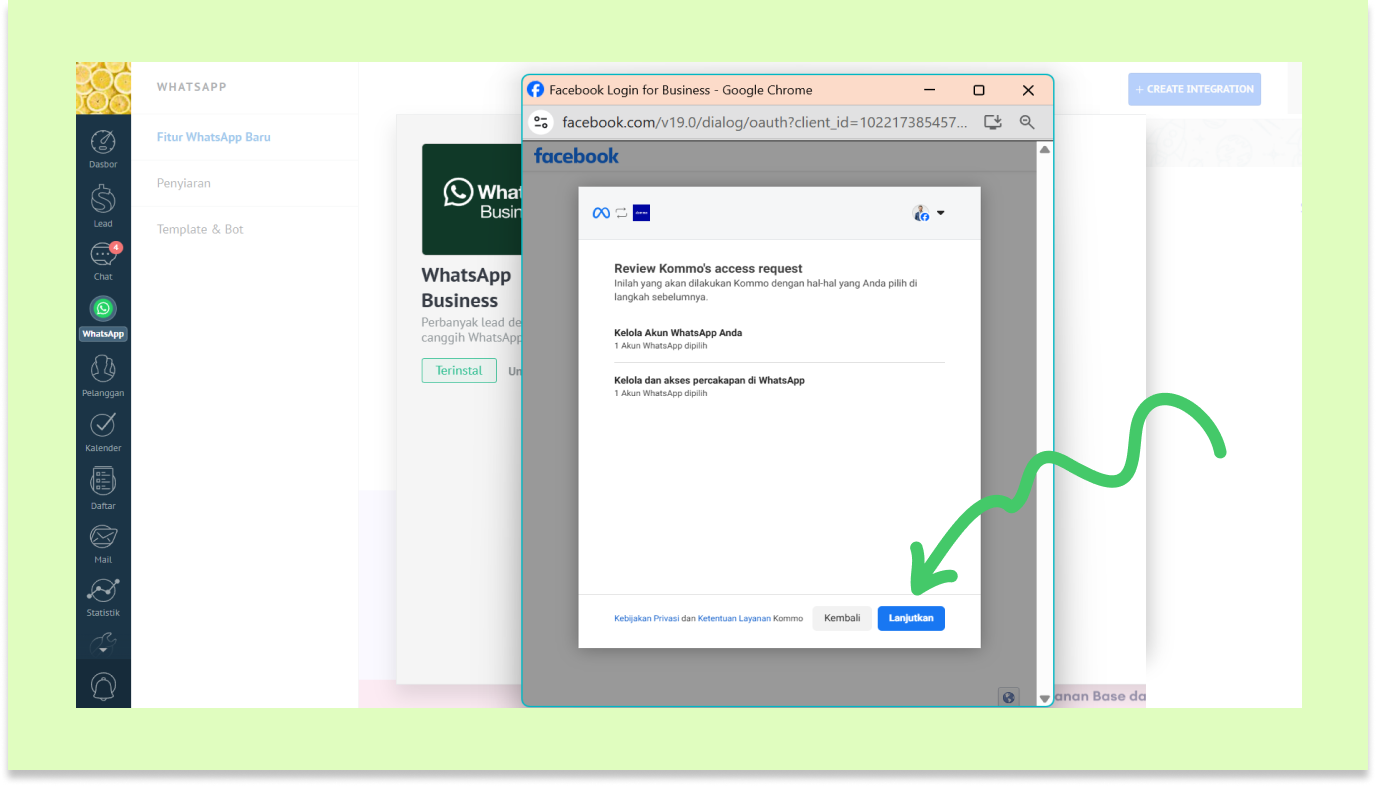Click the lemon account avatar

103,88
